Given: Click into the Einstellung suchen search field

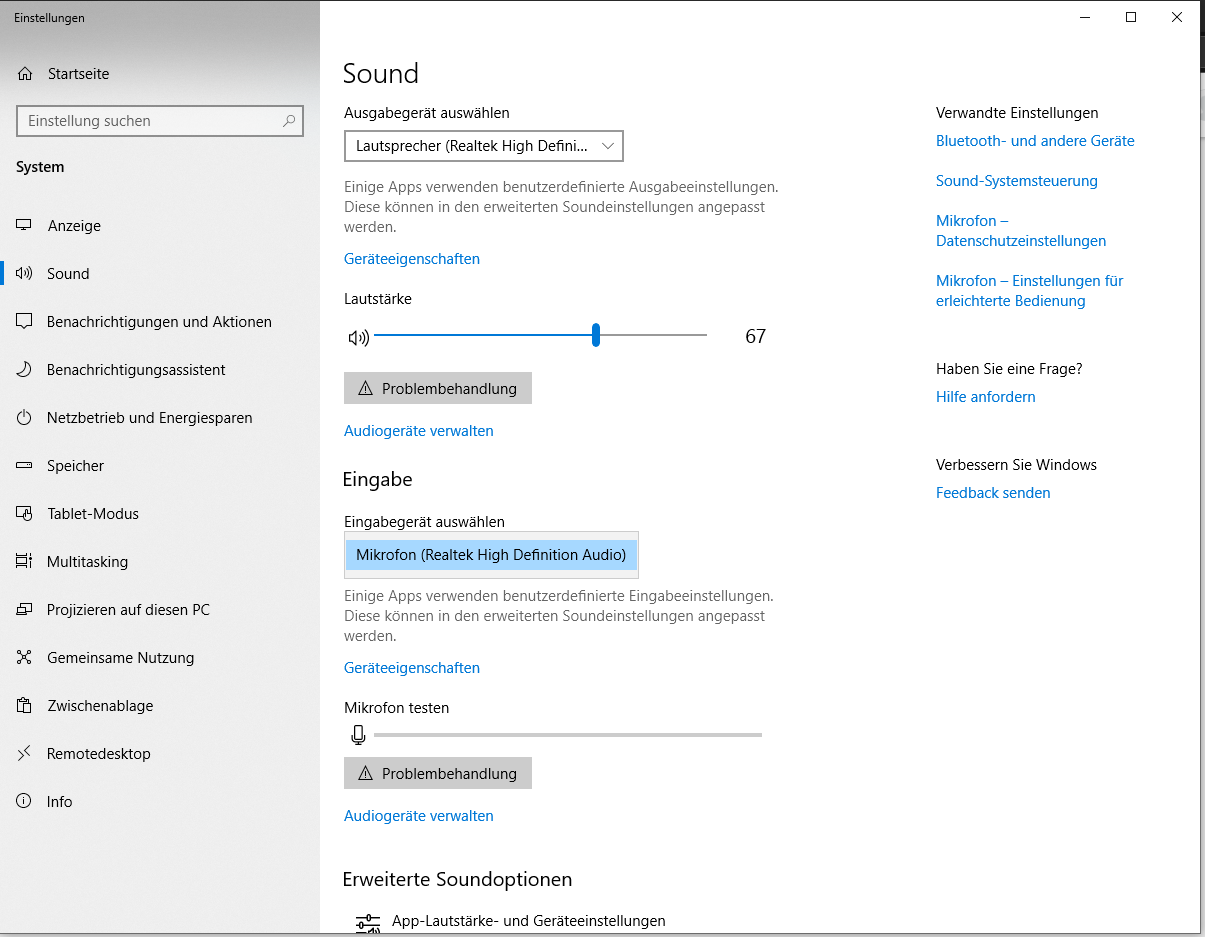Looking at the screenshot, I should pyautogui.click(x=150, y=121).
